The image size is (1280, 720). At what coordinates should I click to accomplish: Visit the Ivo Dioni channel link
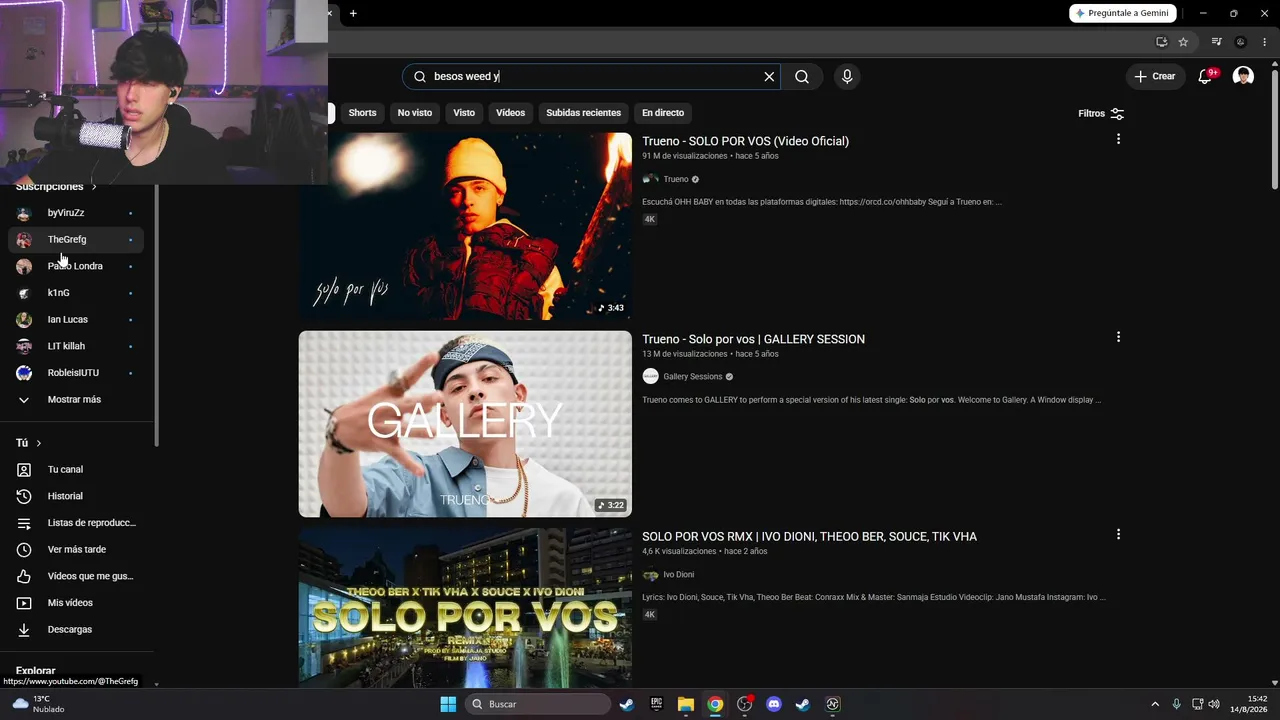[x=678, y=575]
